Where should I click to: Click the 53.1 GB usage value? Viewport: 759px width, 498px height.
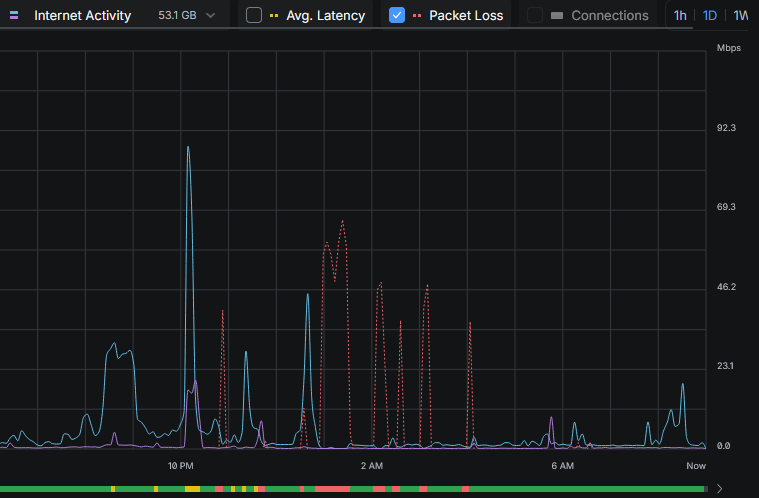click(177, 15)
